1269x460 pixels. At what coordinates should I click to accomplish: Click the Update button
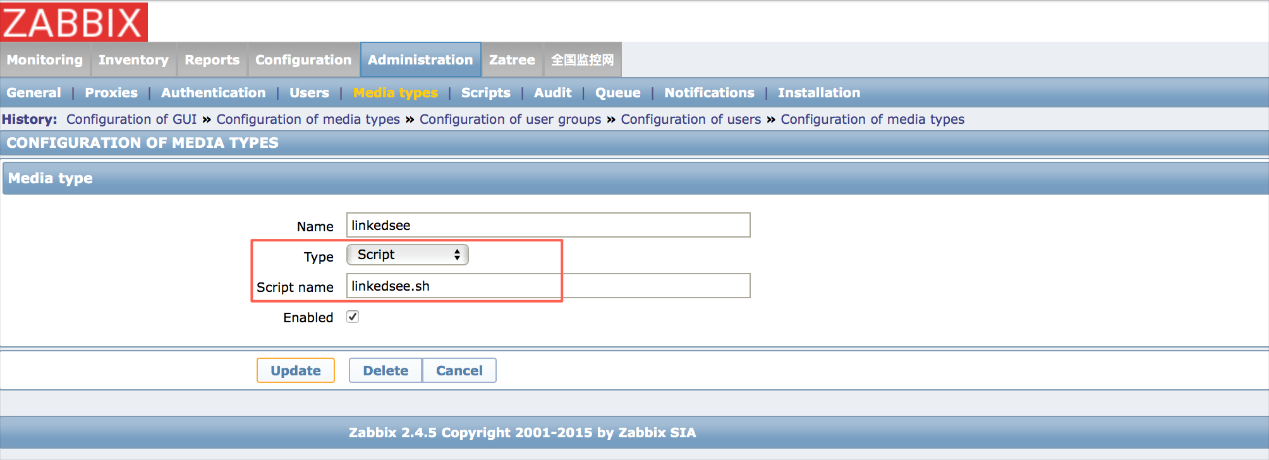[295, 370]
